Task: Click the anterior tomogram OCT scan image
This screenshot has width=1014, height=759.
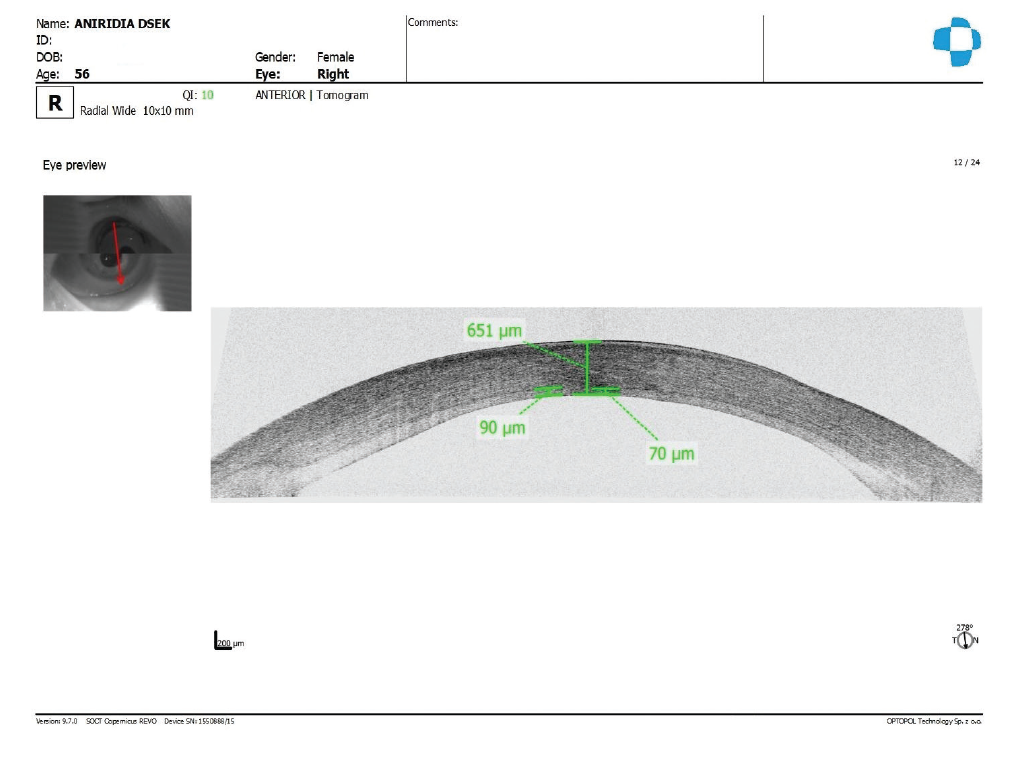Action: coord(596,405)
